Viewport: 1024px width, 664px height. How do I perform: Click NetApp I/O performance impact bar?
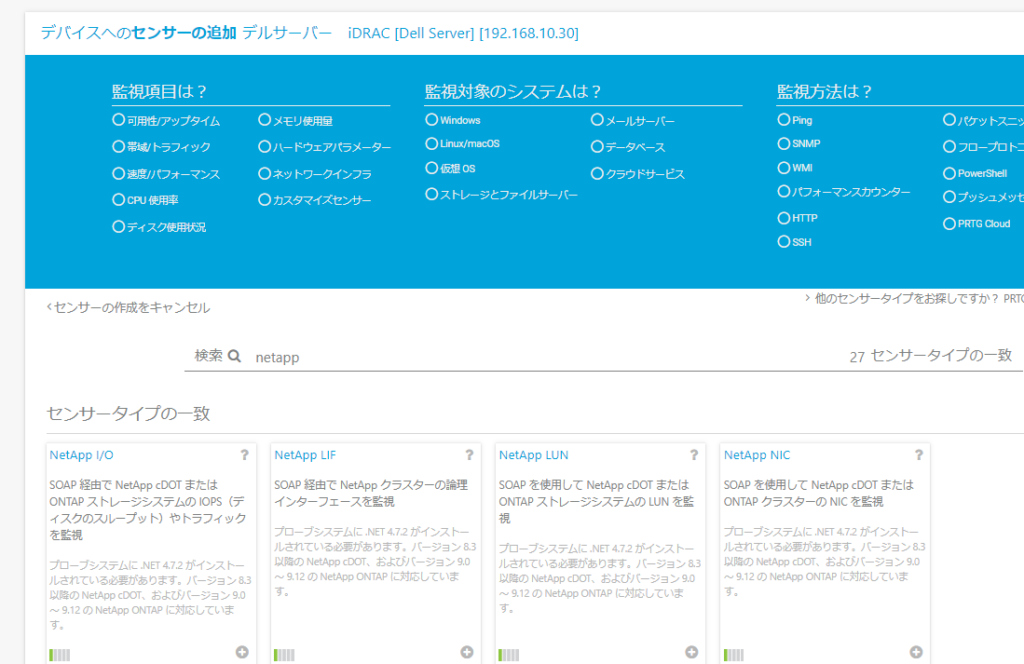(59, 655)
